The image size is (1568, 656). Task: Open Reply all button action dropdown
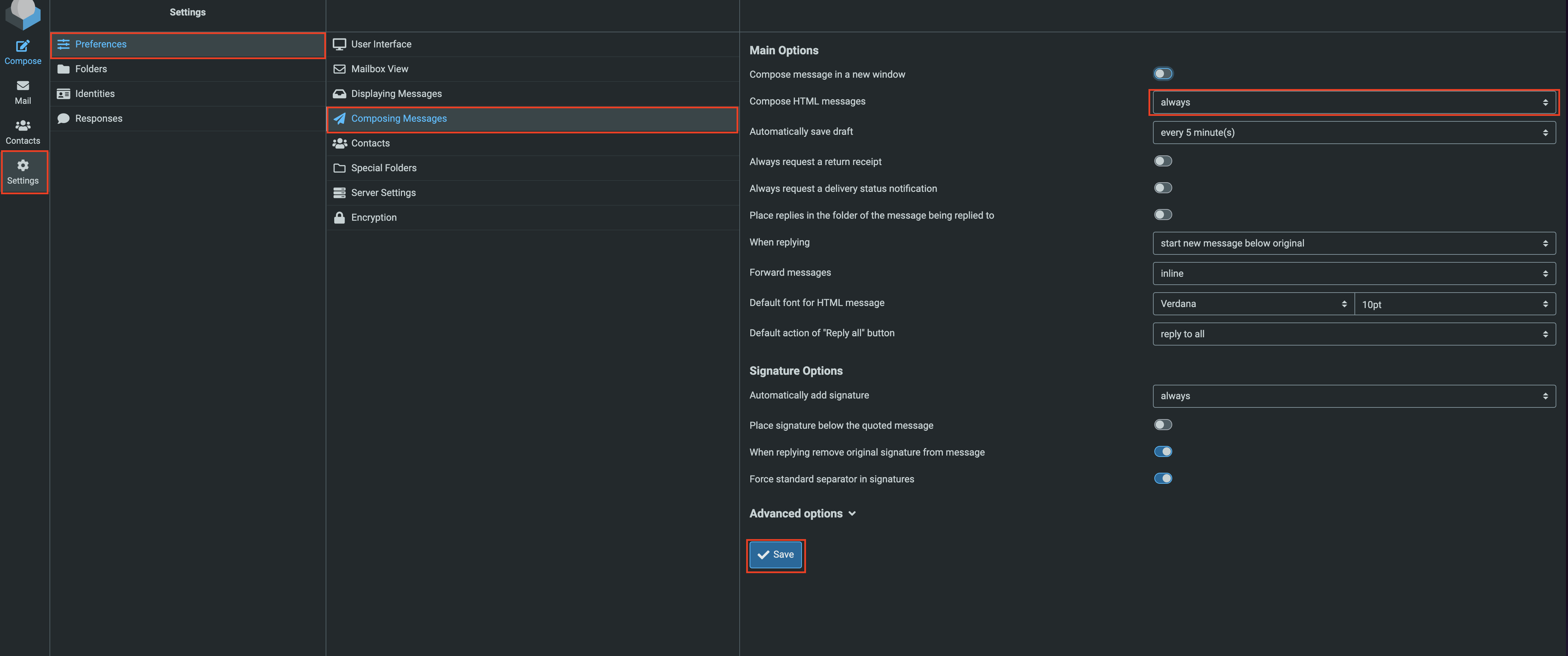tap(1354, 334)
